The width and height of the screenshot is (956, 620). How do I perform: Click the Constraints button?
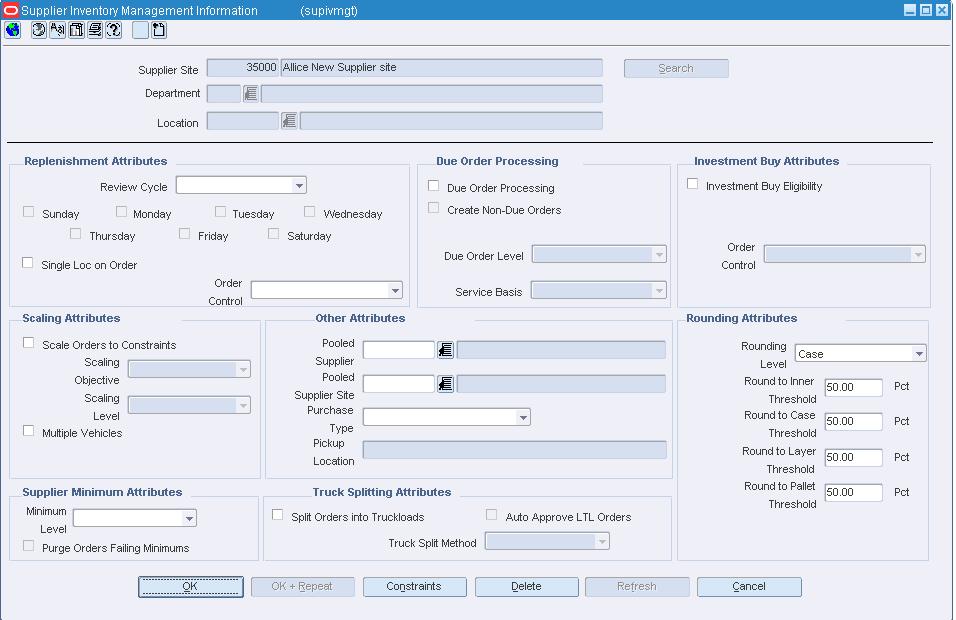point(415,586)
